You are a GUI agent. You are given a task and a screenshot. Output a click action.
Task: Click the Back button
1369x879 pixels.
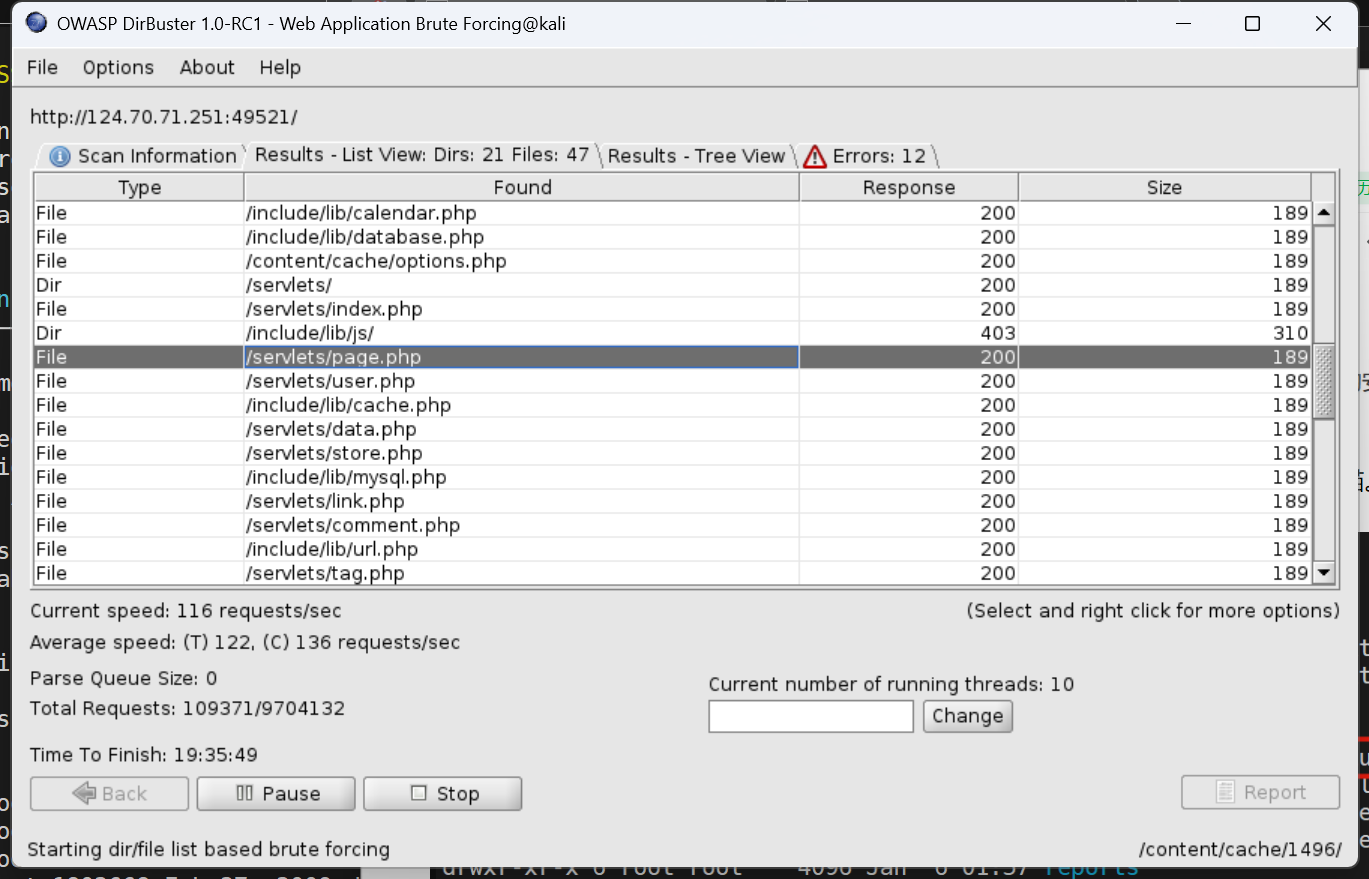tap(109, 793)
